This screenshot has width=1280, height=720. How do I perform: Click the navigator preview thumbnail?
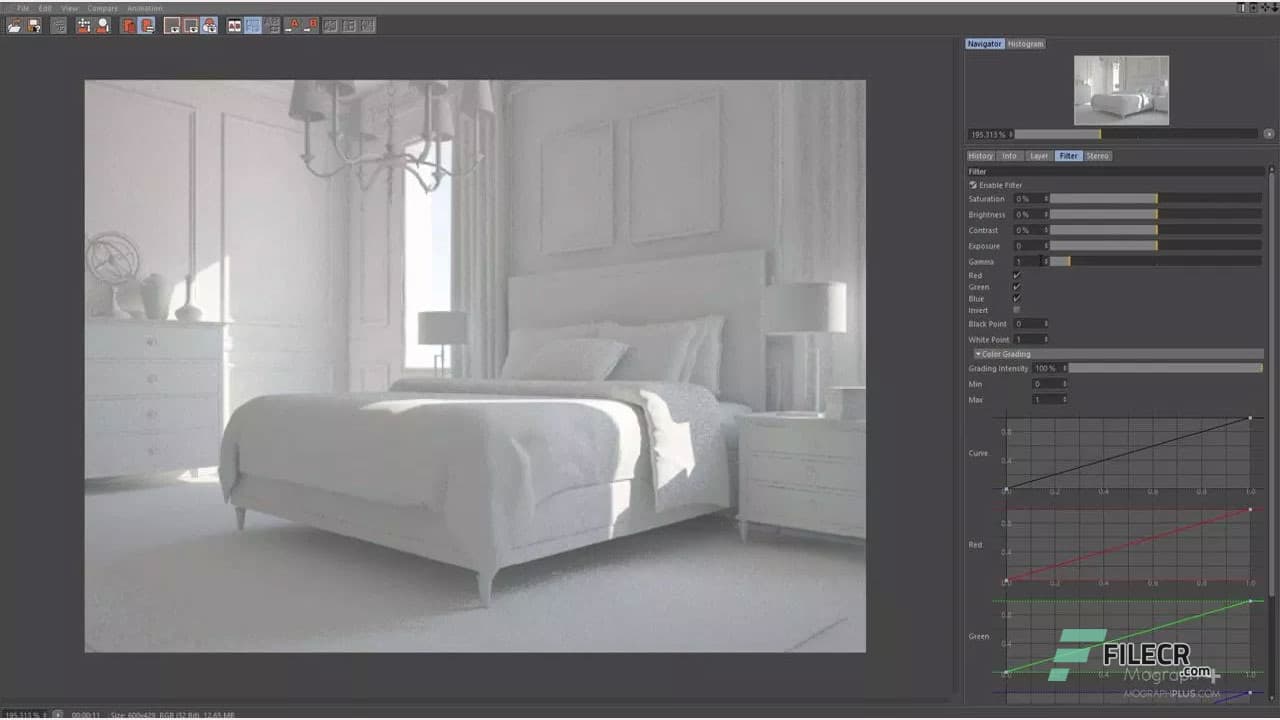[x=1121, y=90]
